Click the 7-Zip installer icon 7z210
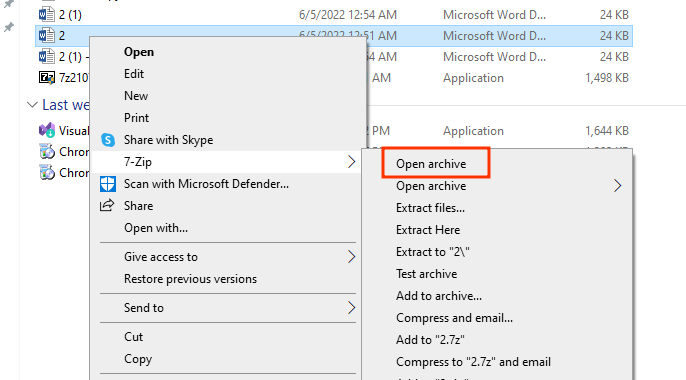 click(46, 77)
